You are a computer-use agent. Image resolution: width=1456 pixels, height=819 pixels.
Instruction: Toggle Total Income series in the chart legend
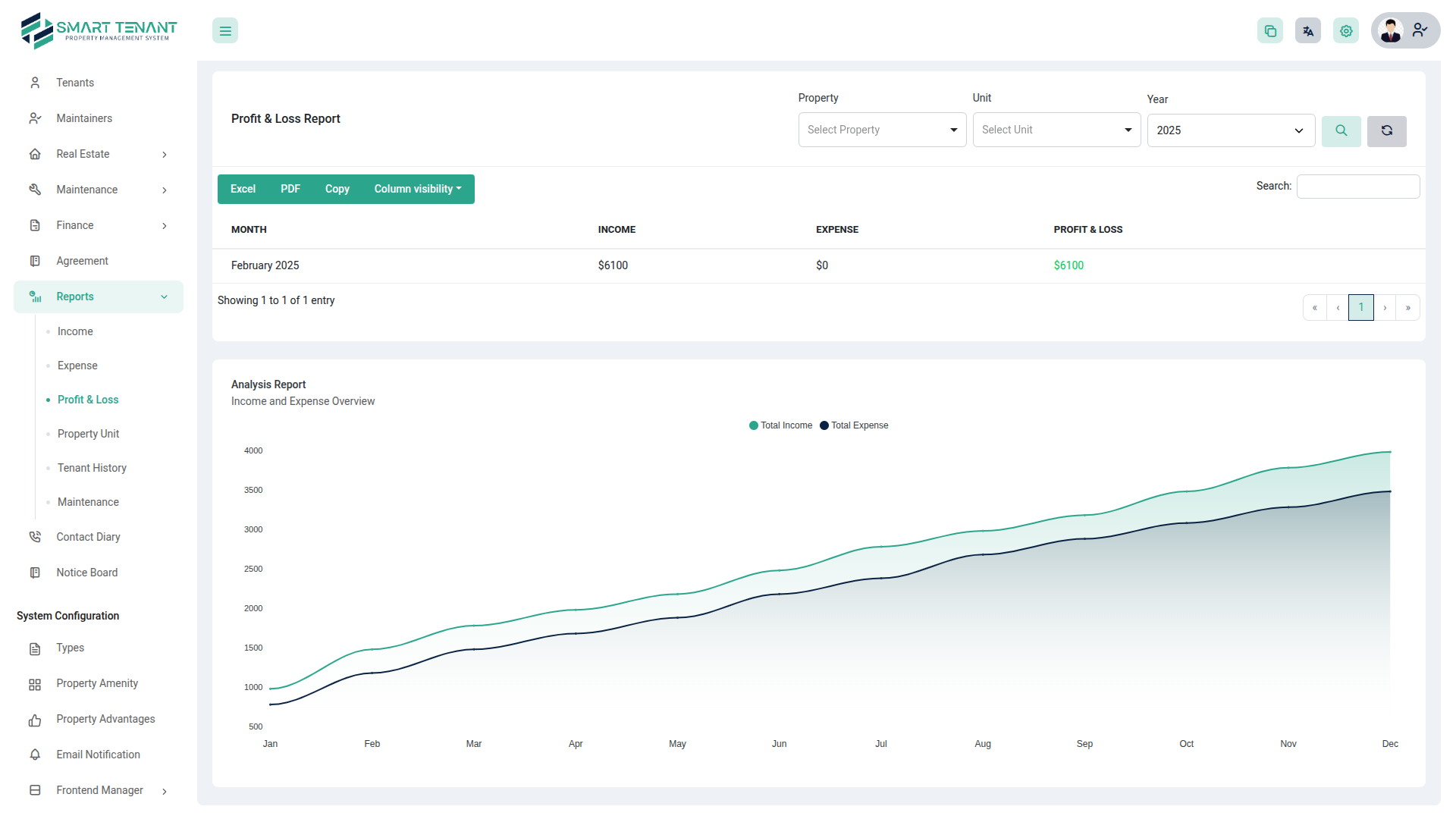[x=780, y=425]
